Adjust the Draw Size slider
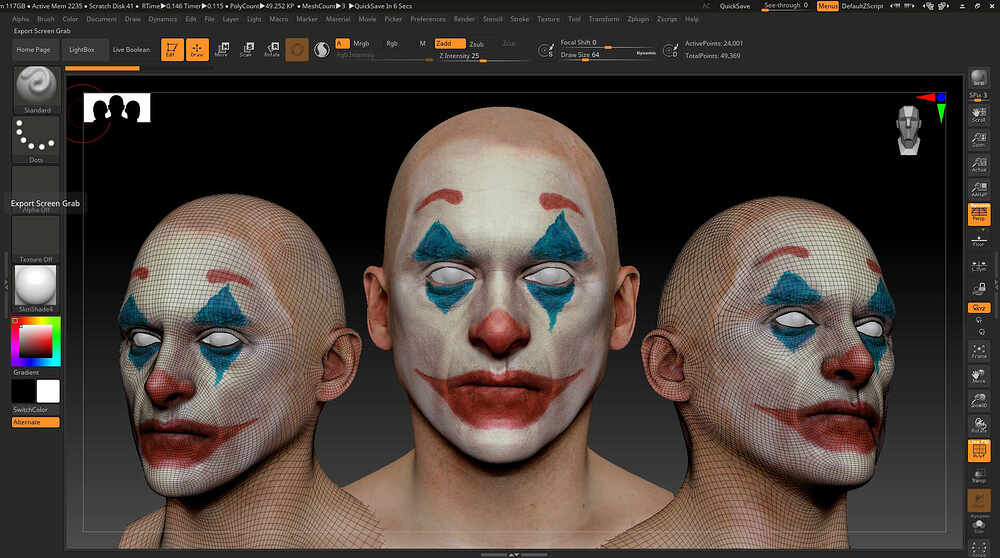This screenshot has width=1000, height=558. coord(608,55)
